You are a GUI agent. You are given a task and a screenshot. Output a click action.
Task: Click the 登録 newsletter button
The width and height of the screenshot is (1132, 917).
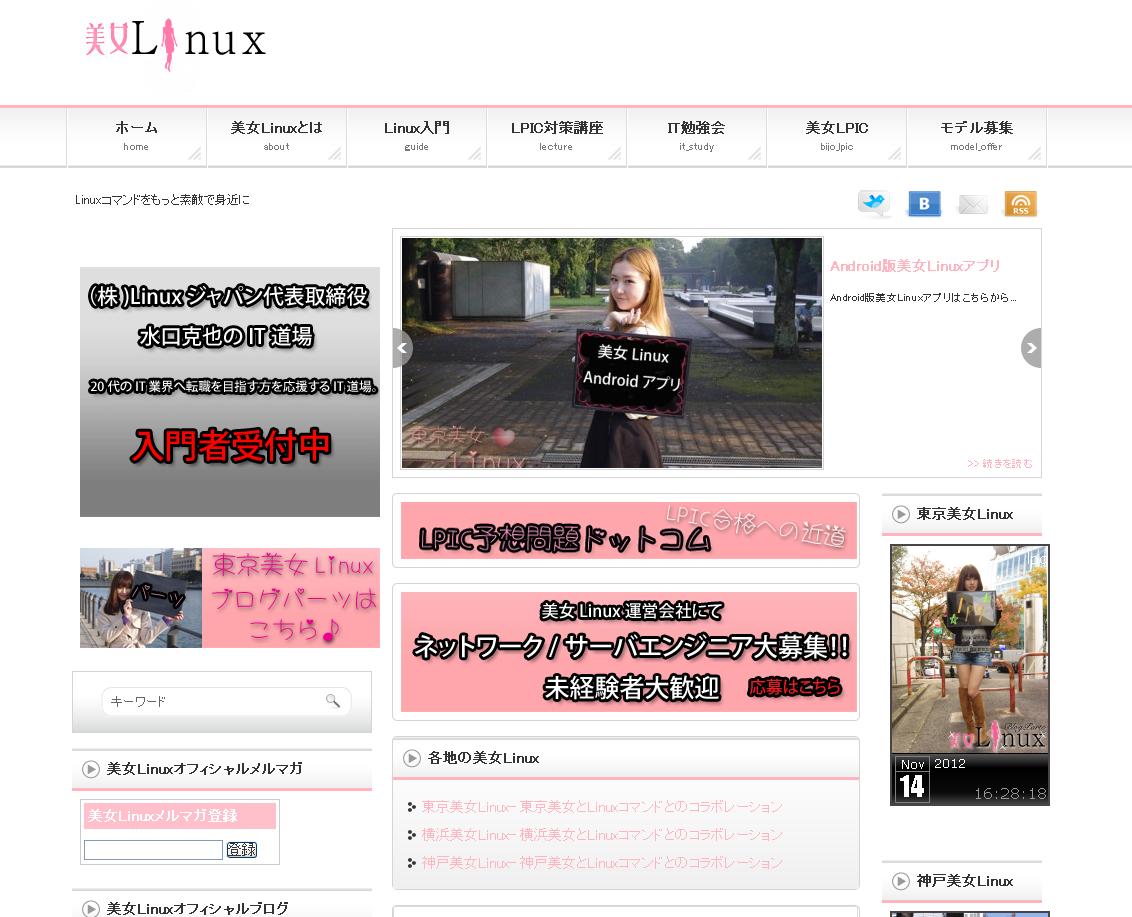242,850
